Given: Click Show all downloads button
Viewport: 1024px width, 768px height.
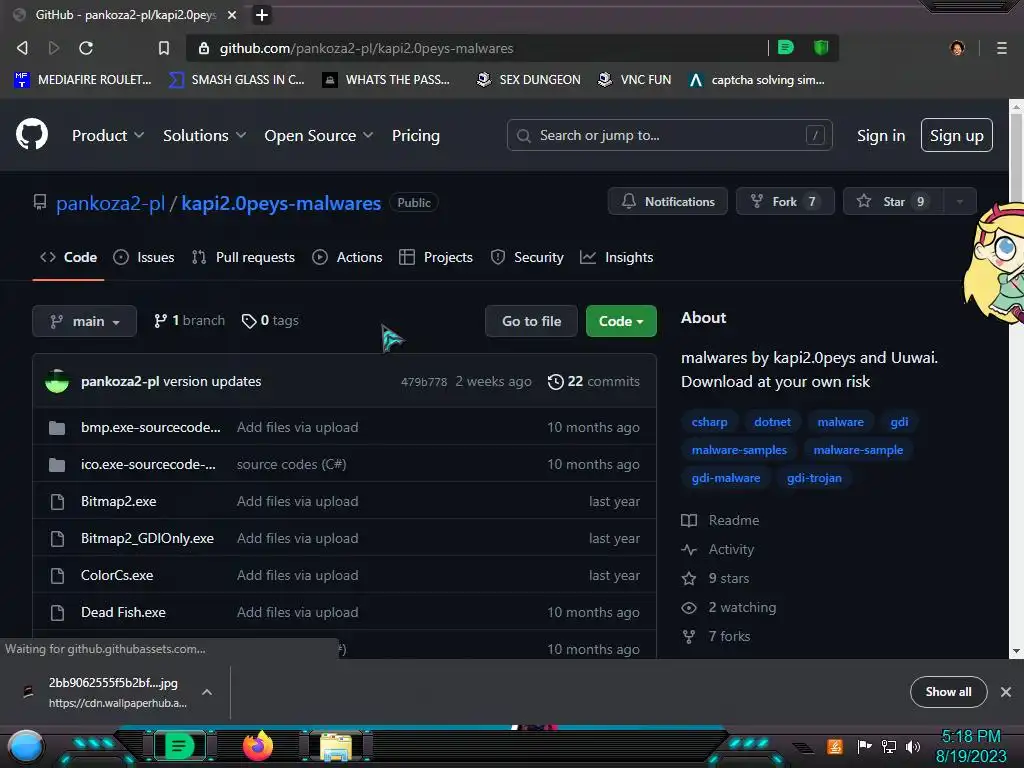Looking at the screenshot, I should tap(948, 692).
